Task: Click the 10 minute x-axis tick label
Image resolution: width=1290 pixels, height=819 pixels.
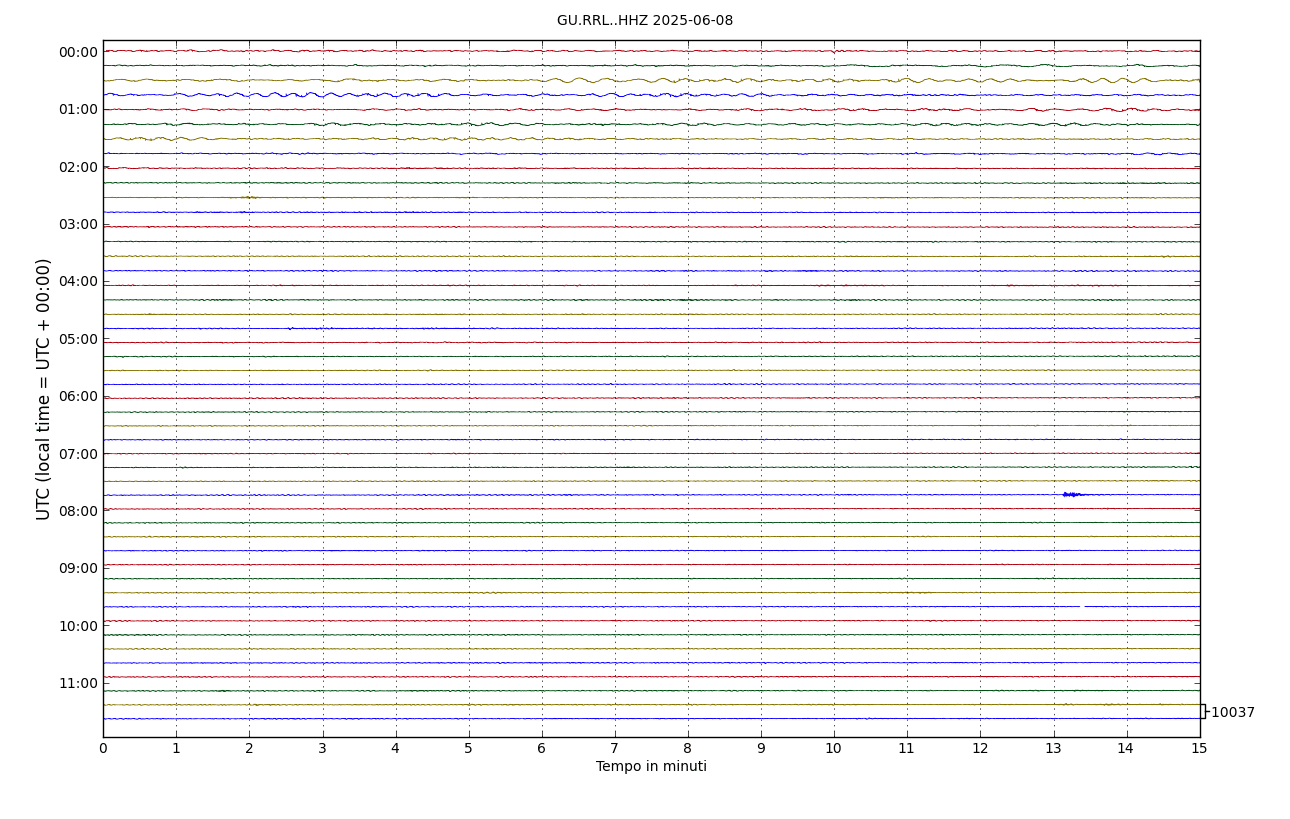Action: point(833,749)
